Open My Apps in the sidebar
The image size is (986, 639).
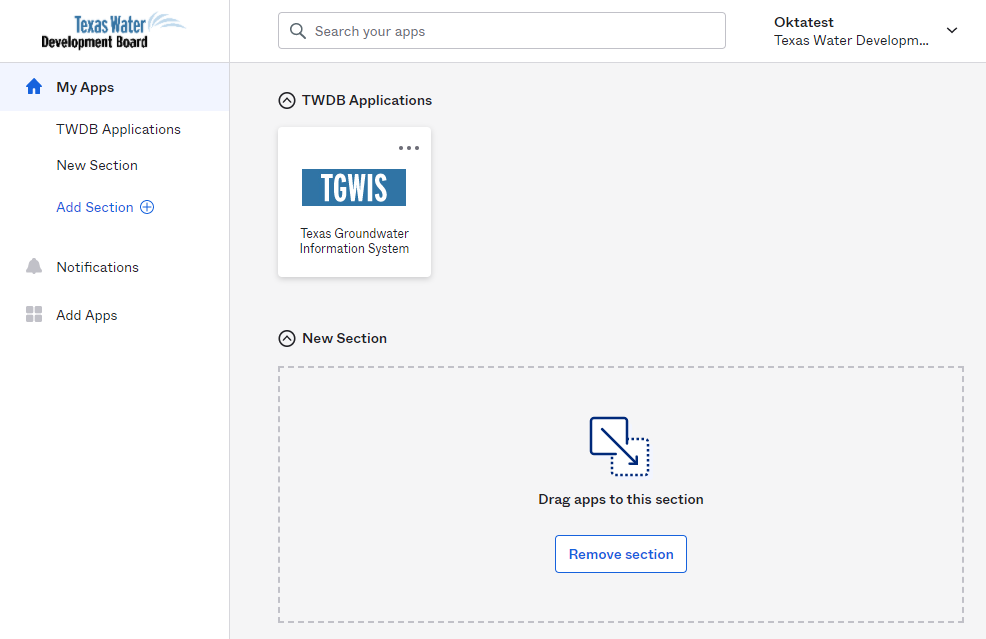[114, 87]
